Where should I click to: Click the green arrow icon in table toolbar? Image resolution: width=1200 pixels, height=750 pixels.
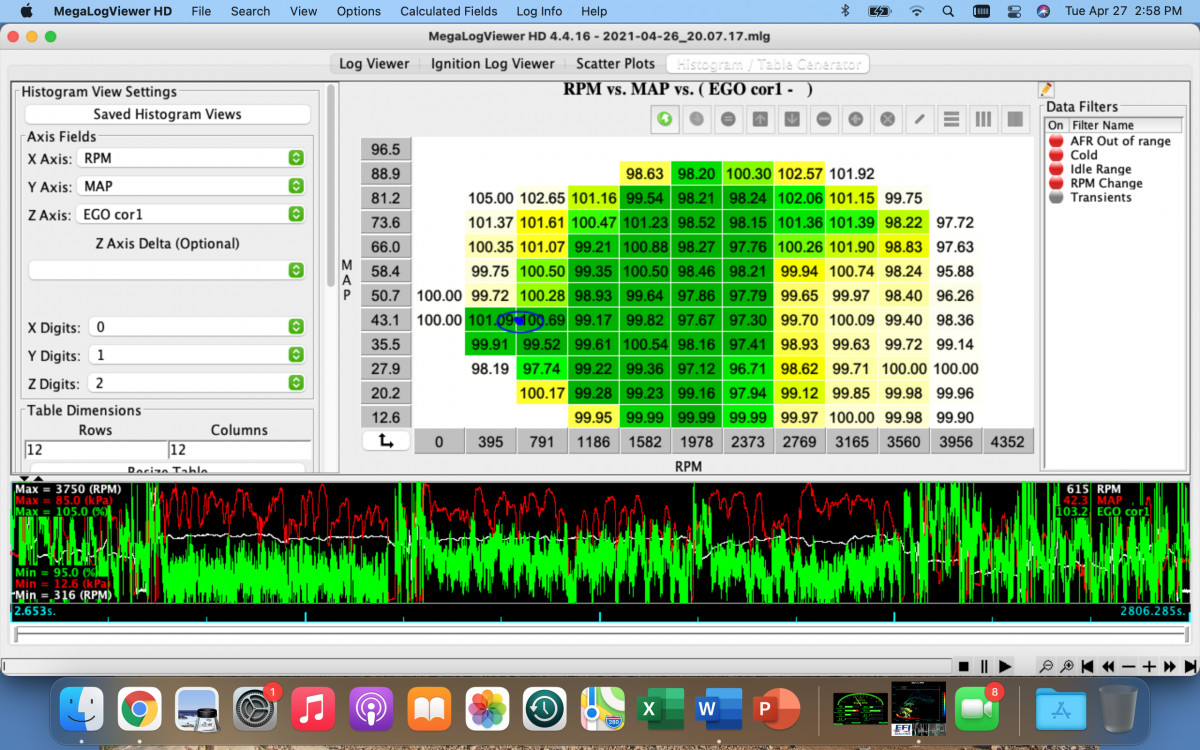pos(664,119)
